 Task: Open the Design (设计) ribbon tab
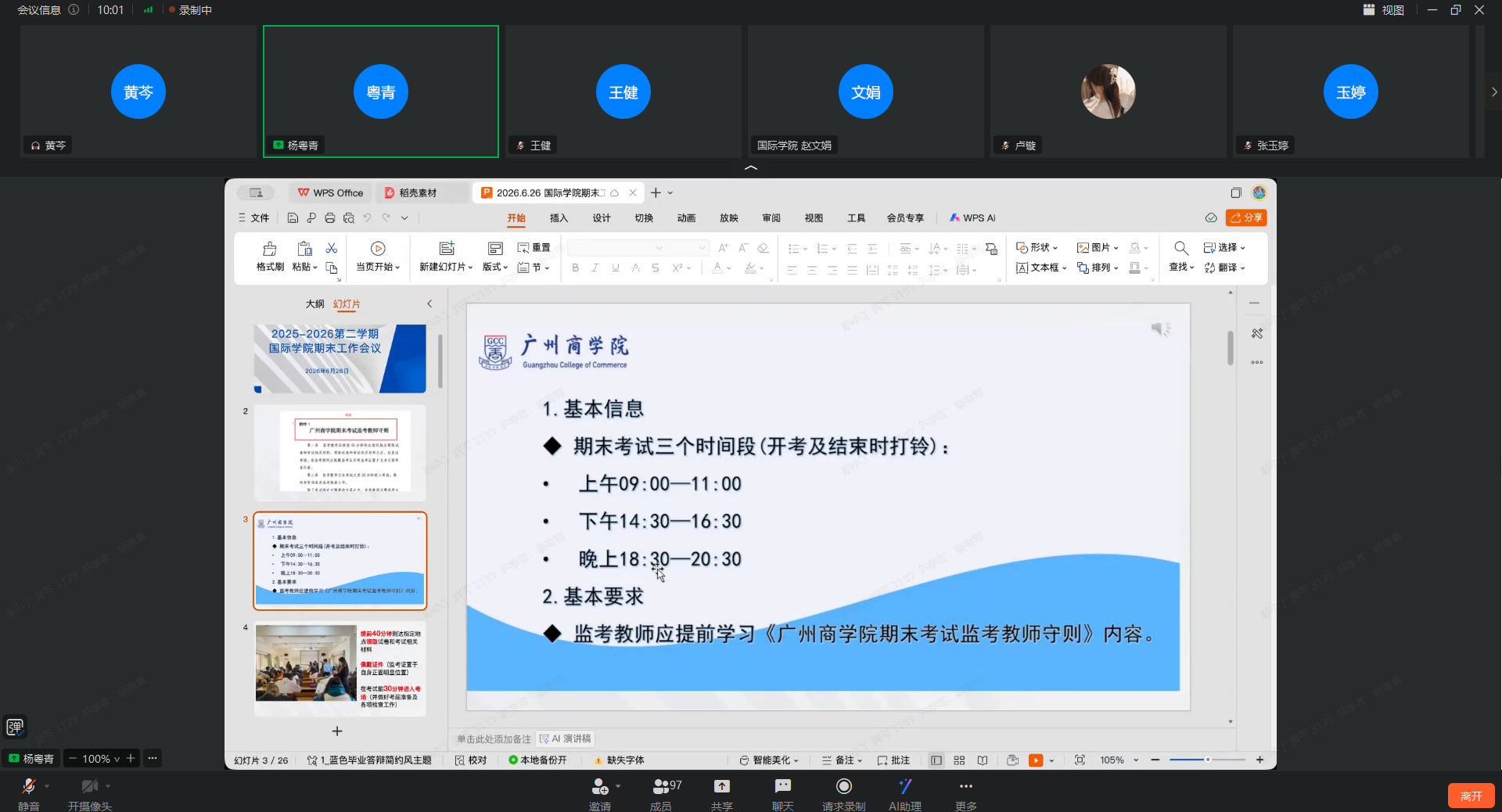602,218
